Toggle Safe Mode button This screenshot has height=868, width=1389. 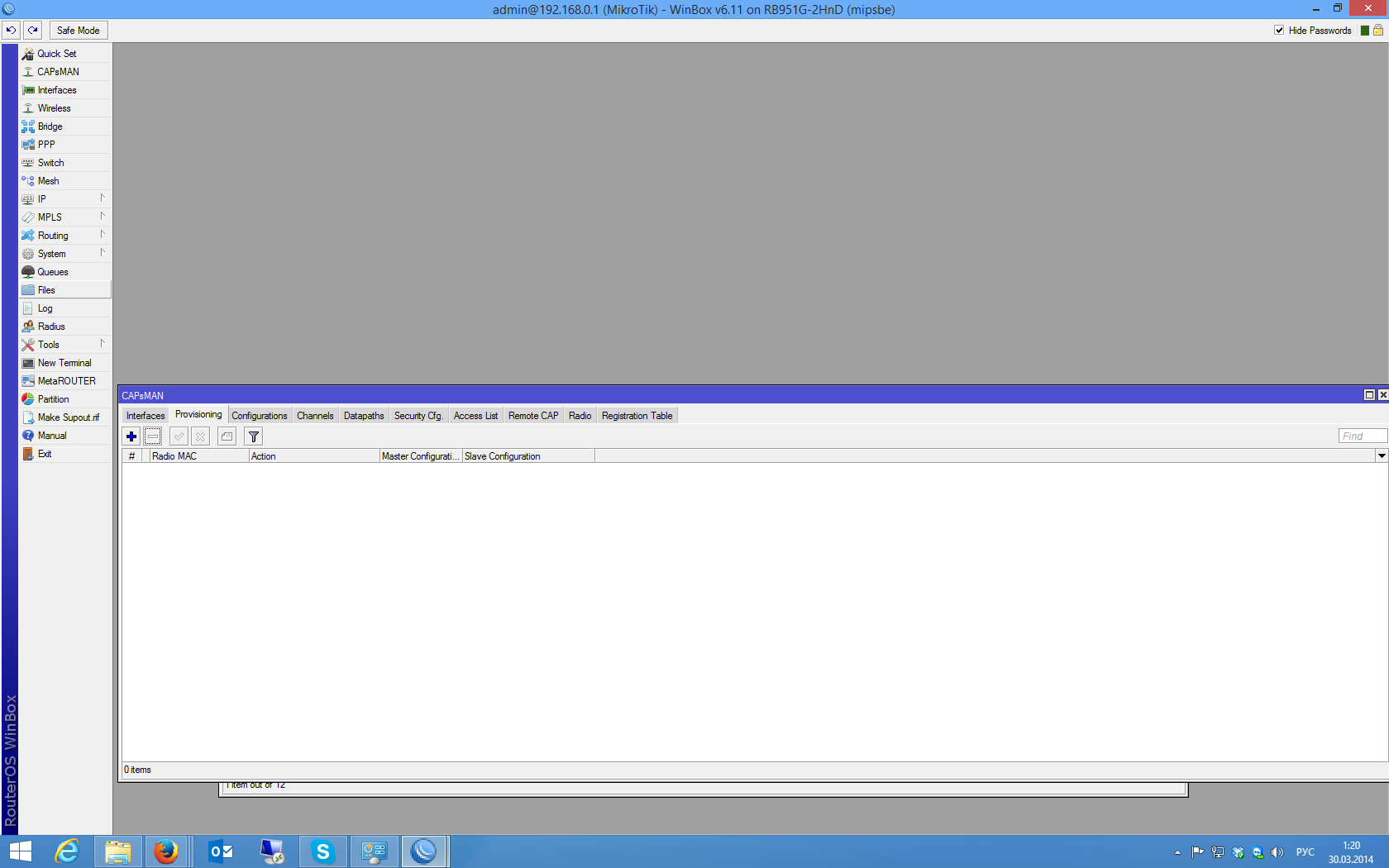[x=79, y=31]
